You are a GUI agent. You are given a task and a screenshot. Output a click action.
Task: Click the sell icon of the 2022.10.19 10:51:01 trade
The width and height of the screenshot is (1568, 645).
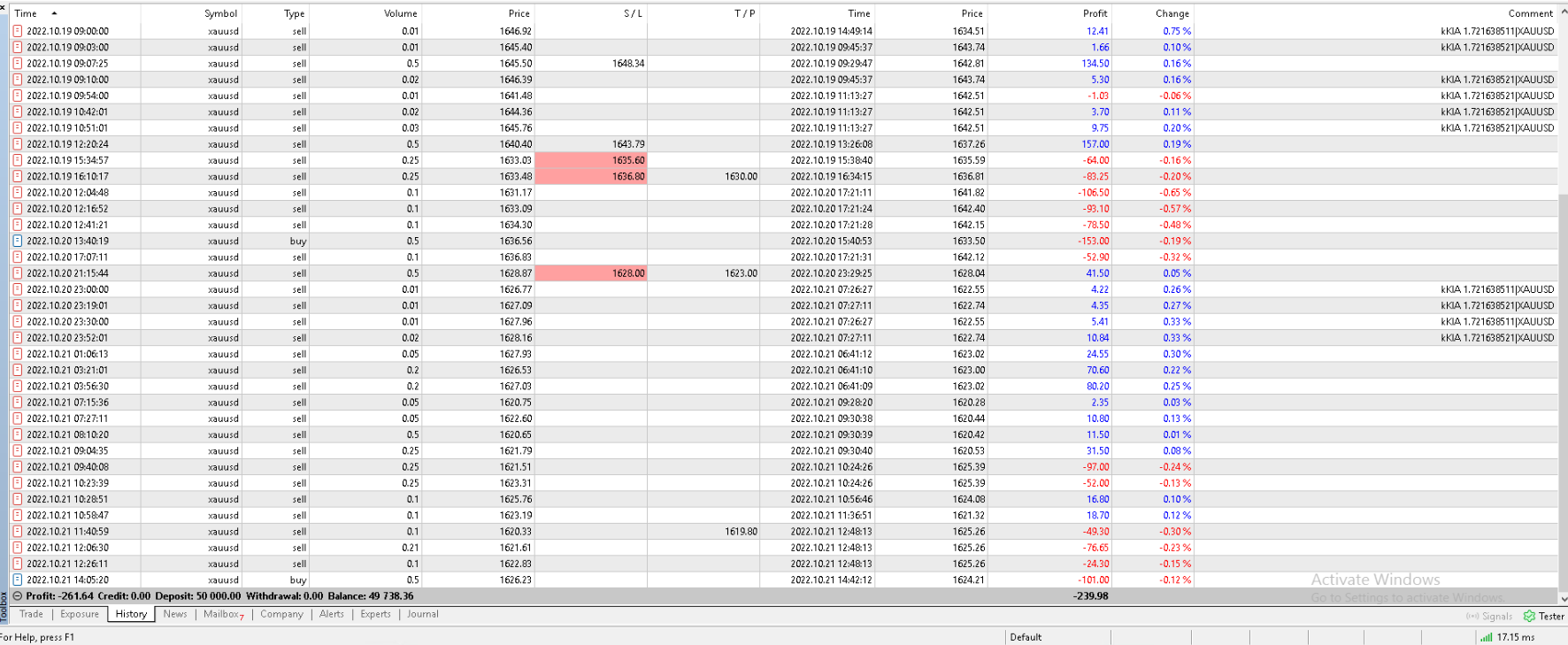(x=17, y=128)
